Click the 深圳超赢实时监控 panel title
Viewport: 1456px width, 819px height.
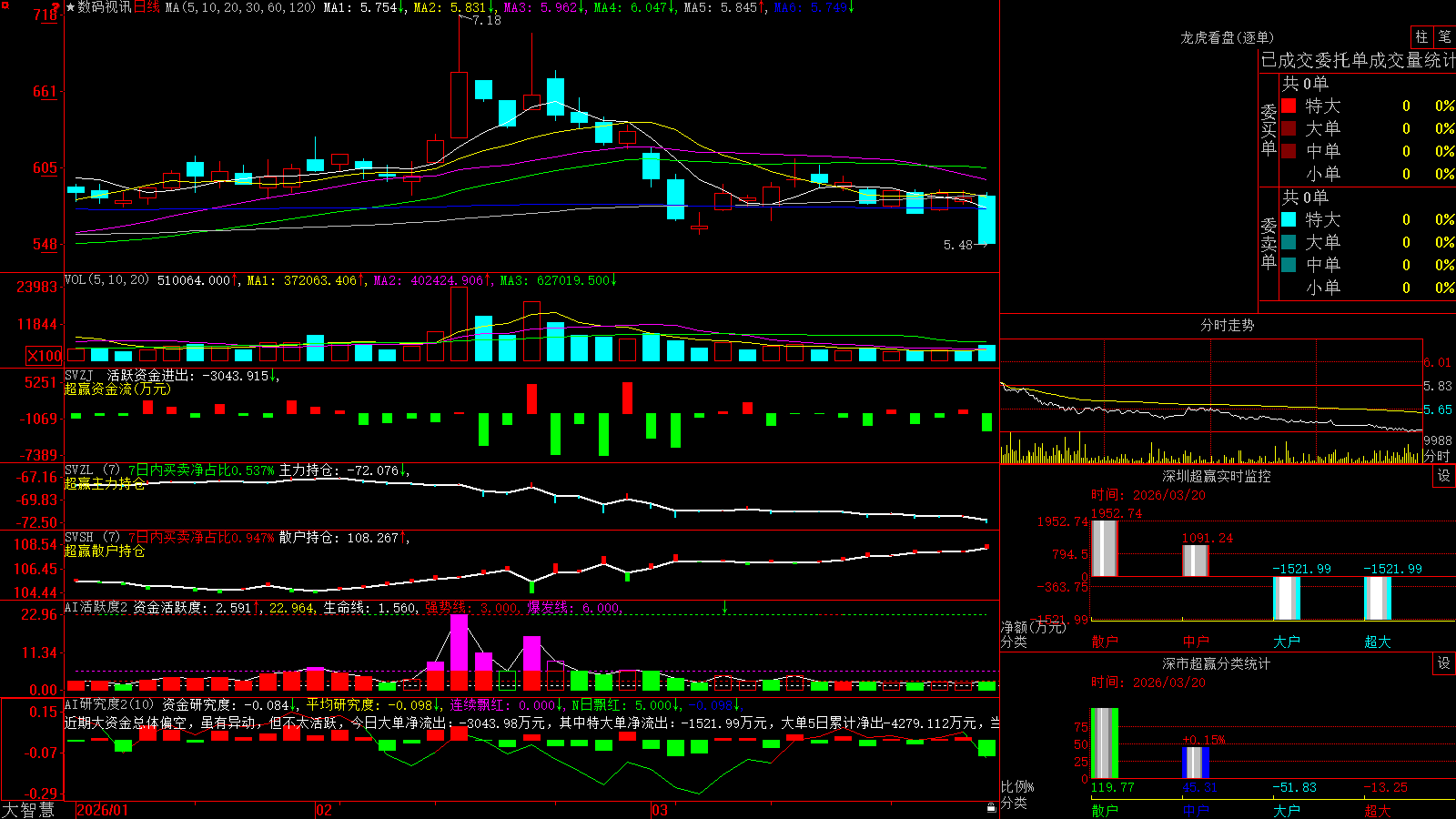1217,476
